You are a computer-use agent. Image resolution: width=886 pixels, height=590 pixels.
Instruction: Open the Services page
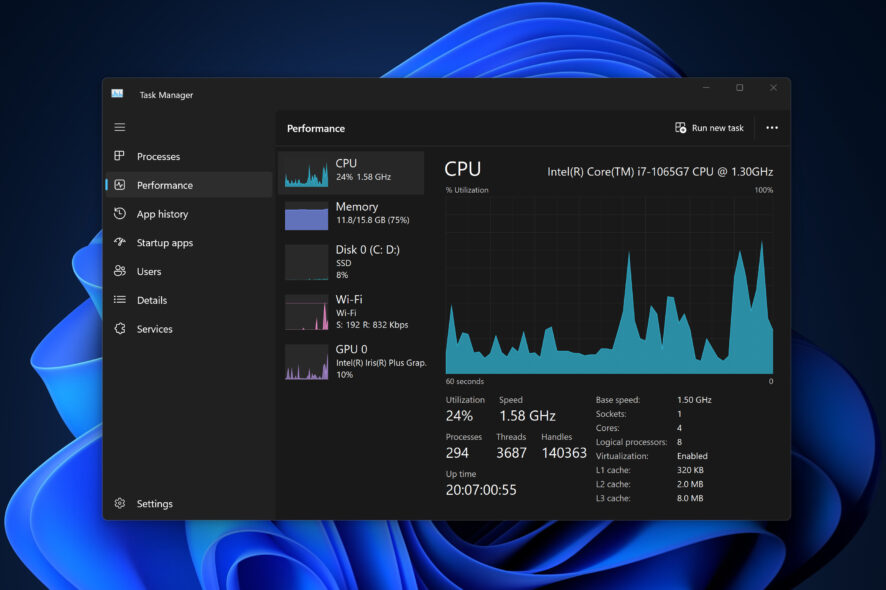(189, 329)
